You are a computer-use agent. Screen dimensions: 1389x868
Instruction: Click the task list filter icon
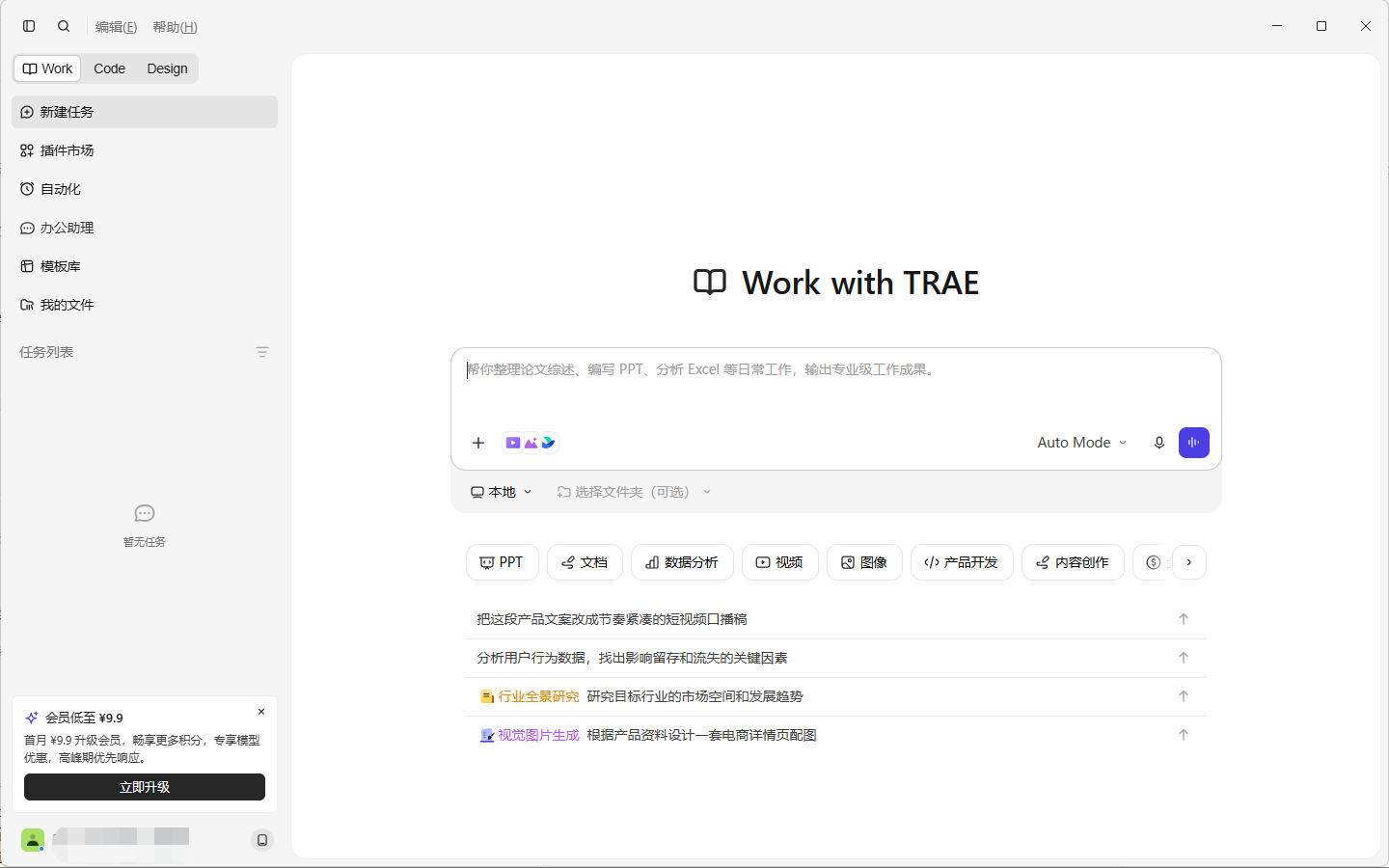[262, 352]
